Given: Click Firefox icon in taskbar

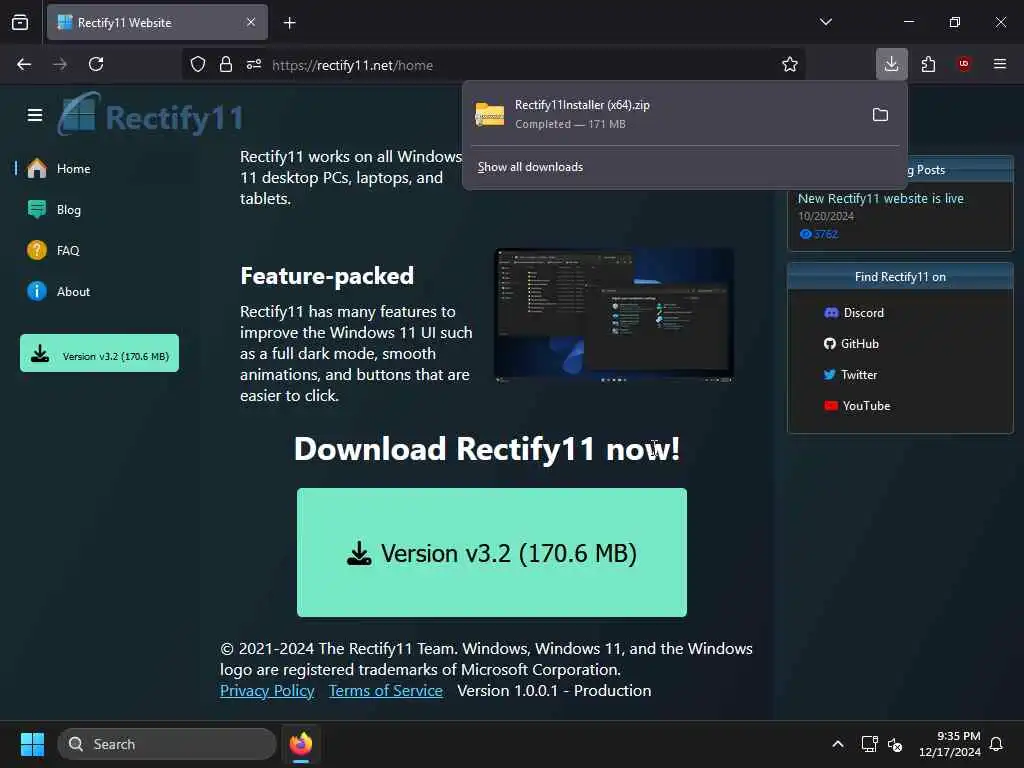Looking at the screenshot, I should [301, 744].
